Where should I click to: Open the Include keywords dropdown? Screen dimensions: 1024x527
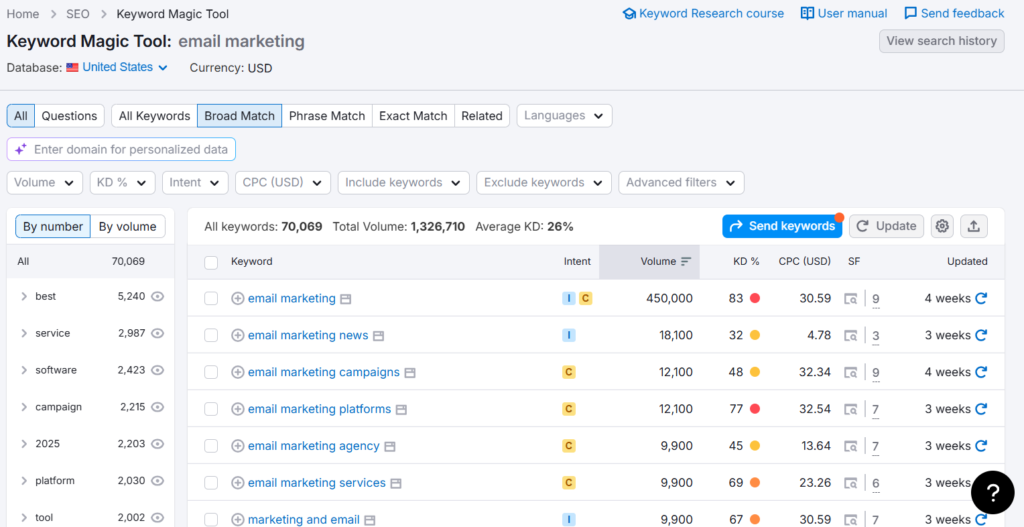(x=404, y=183)
